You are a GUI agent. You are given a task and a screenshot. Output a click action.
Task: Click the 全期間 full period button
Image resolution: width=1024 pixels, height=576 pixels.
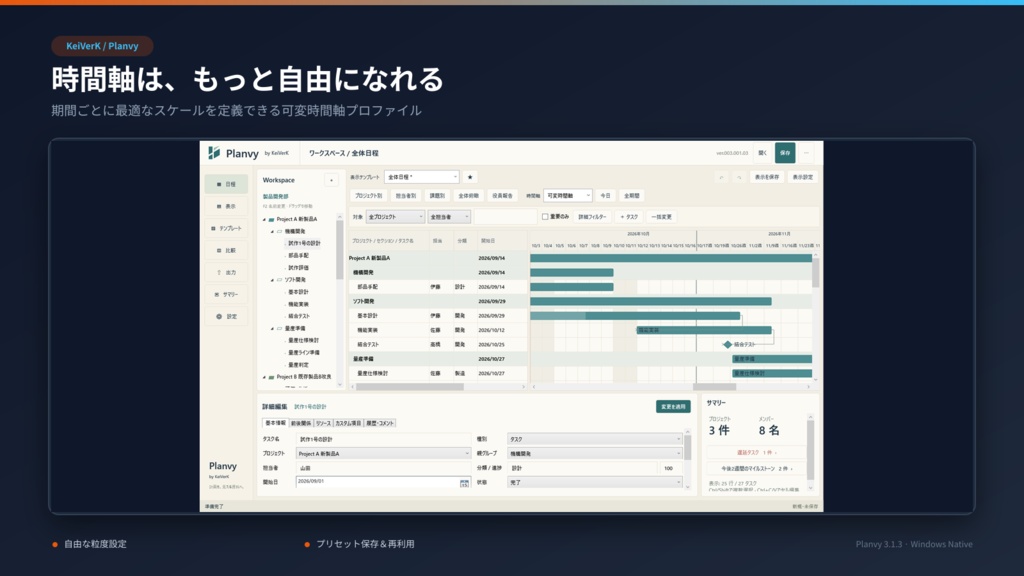pyautogui.click(x=632, y=195)
